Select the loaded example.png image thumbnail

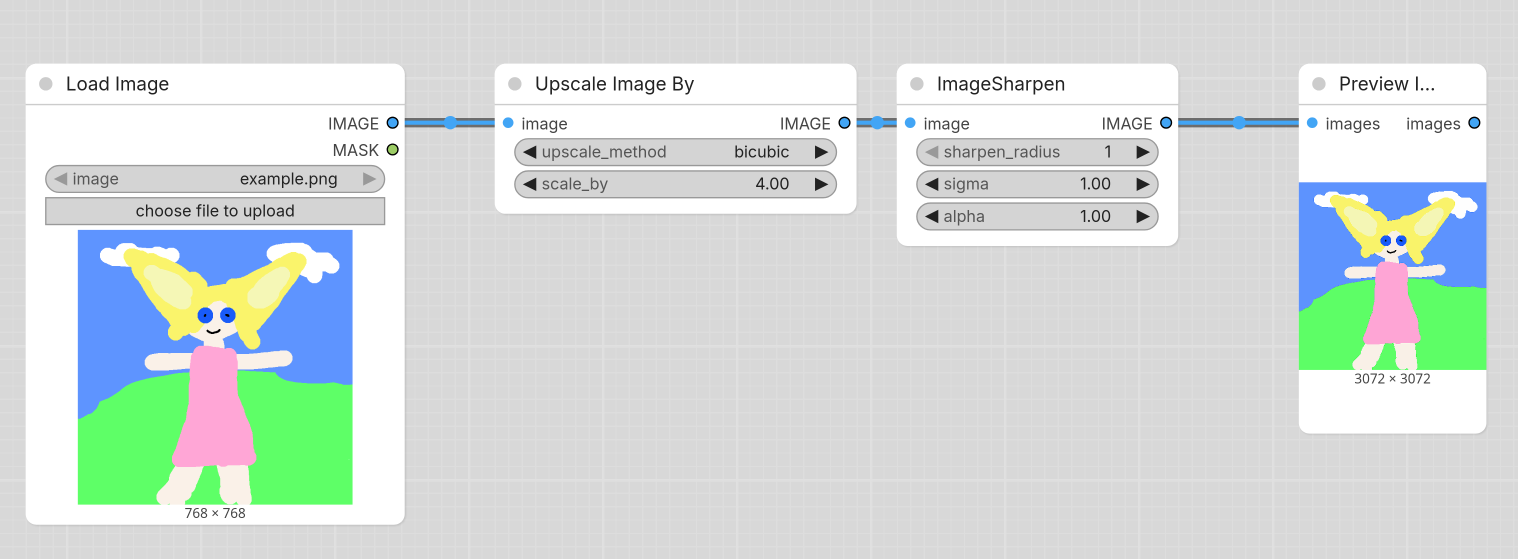[x=215, y=367]
